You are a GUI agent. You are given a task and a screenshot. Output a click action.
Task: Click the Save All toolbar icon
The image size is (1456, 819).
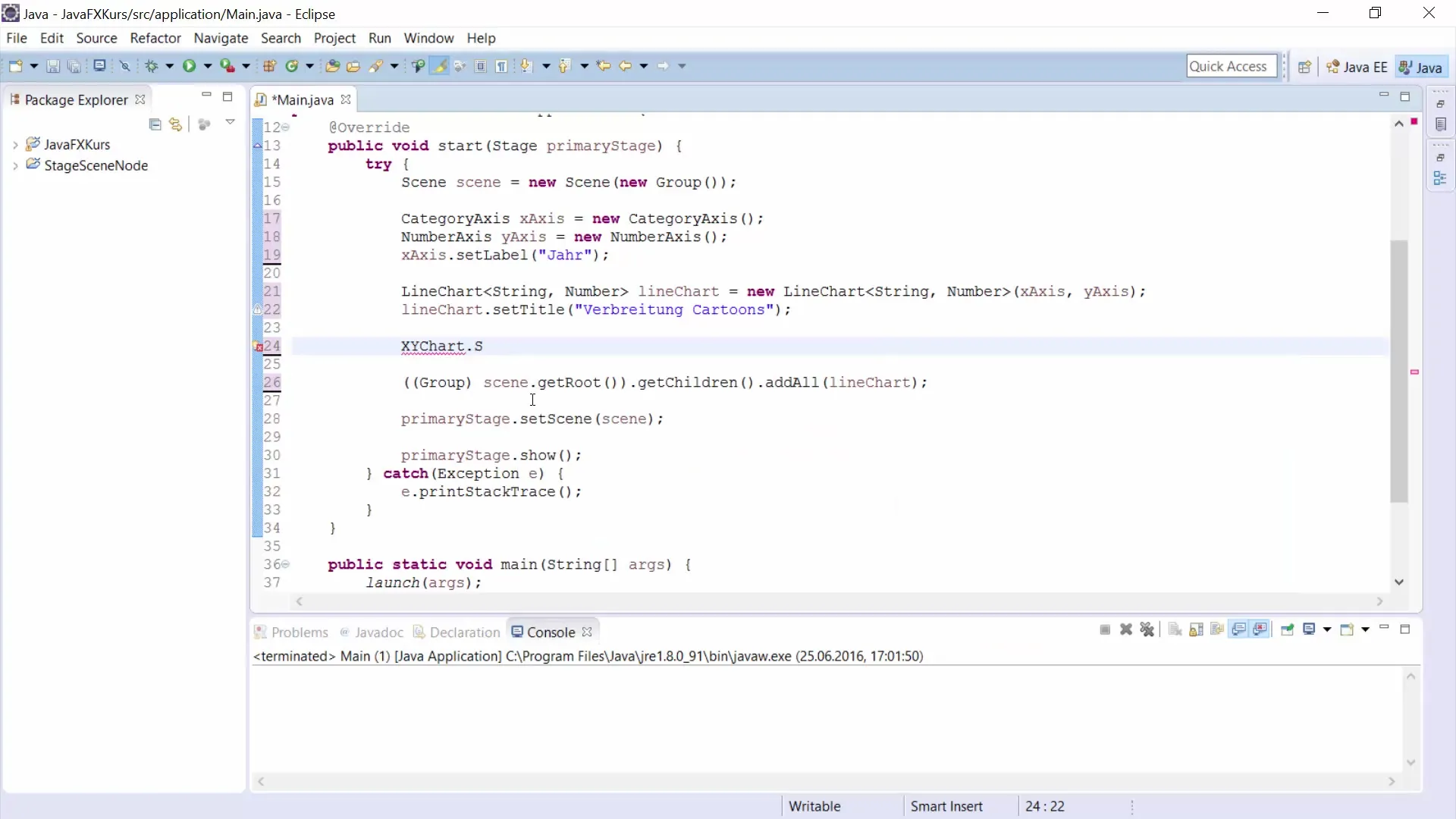[x=74, y=66]
